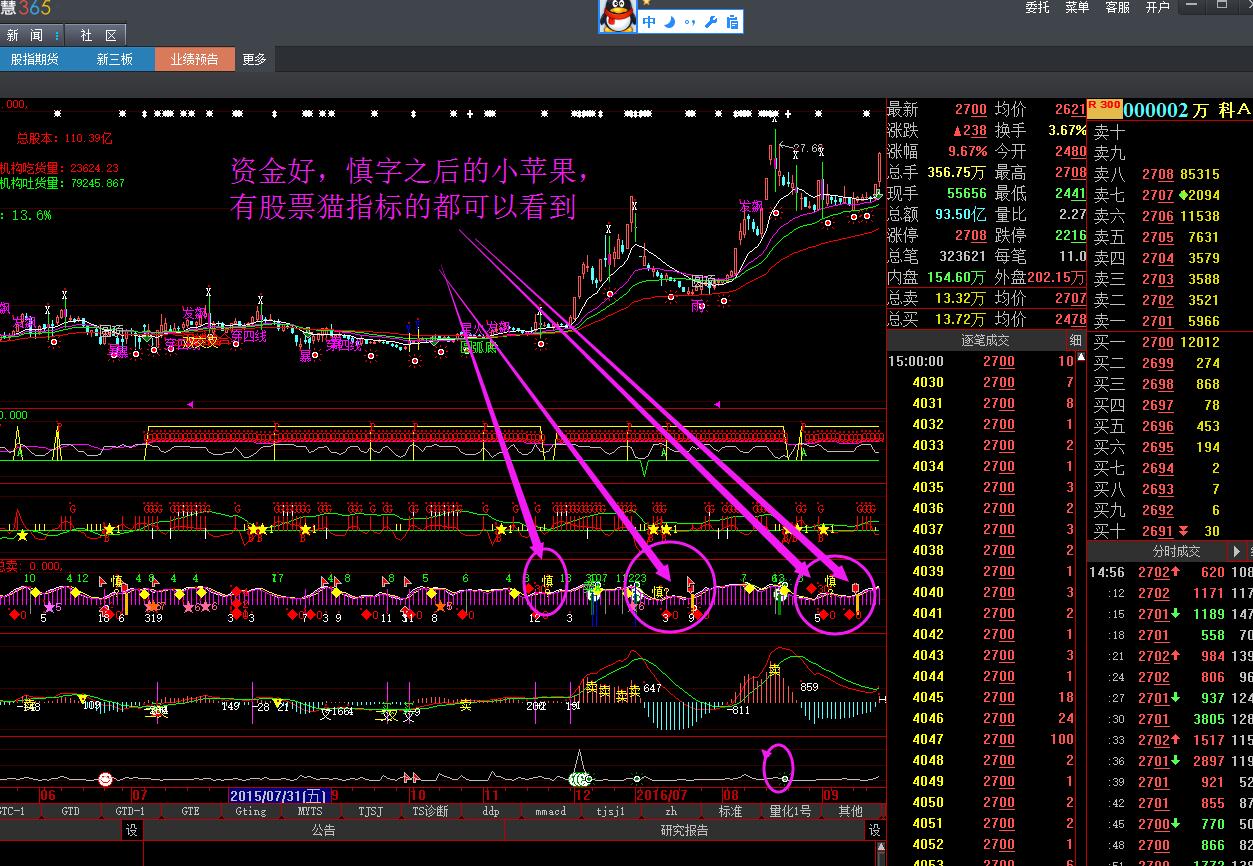Select the 新三板 tab
The image size is (1253, 866).
114,59
